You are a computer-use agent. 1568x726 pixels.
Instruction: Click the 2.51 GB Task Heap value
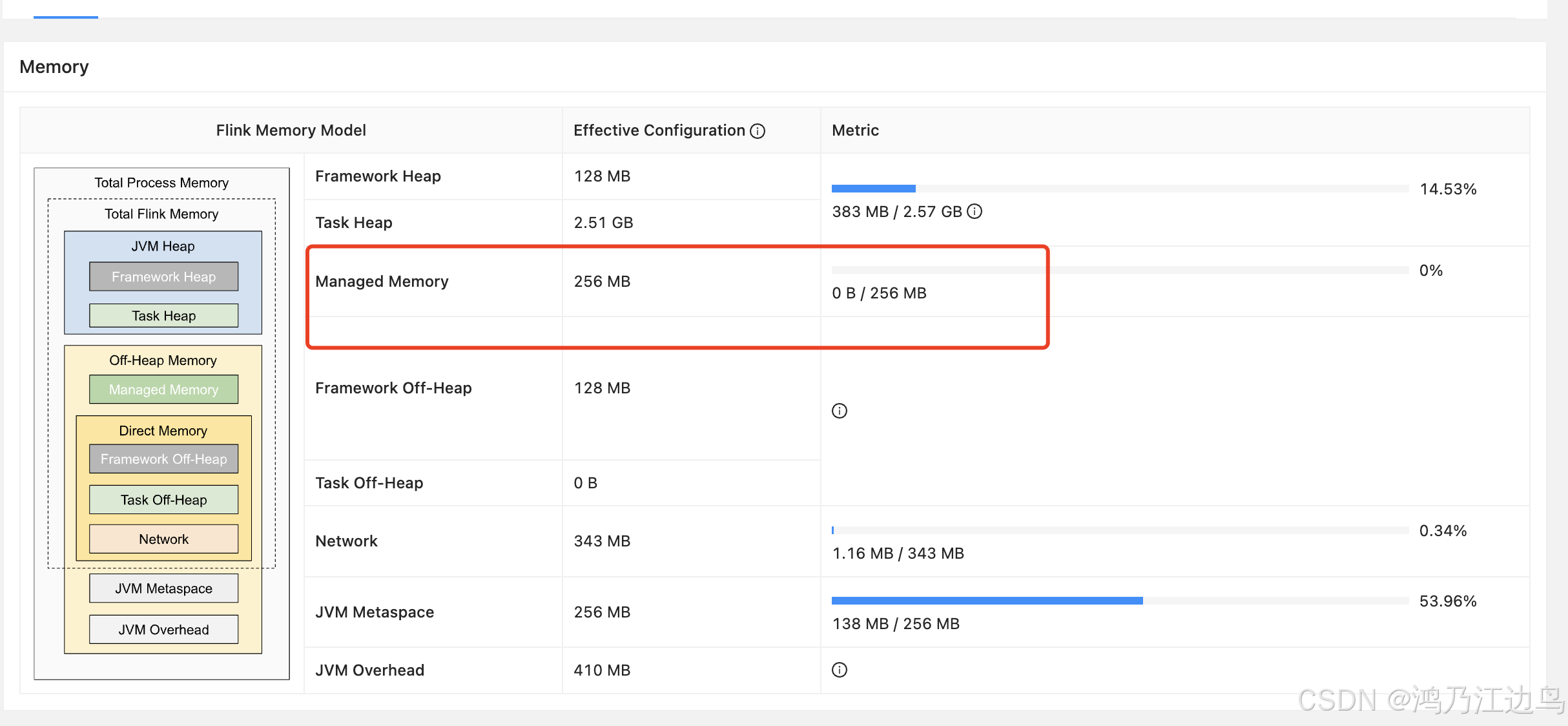click(x=603, y=223)
